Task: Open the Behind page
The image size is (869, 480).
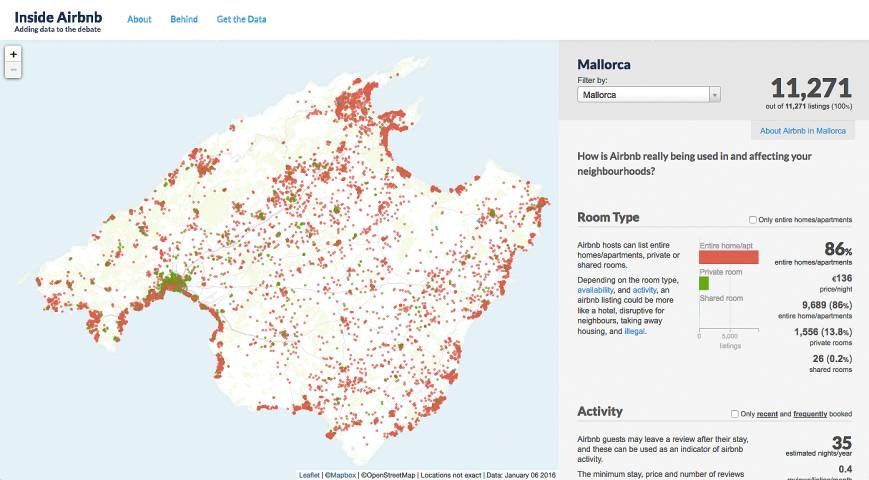Action: click(184, 19)
